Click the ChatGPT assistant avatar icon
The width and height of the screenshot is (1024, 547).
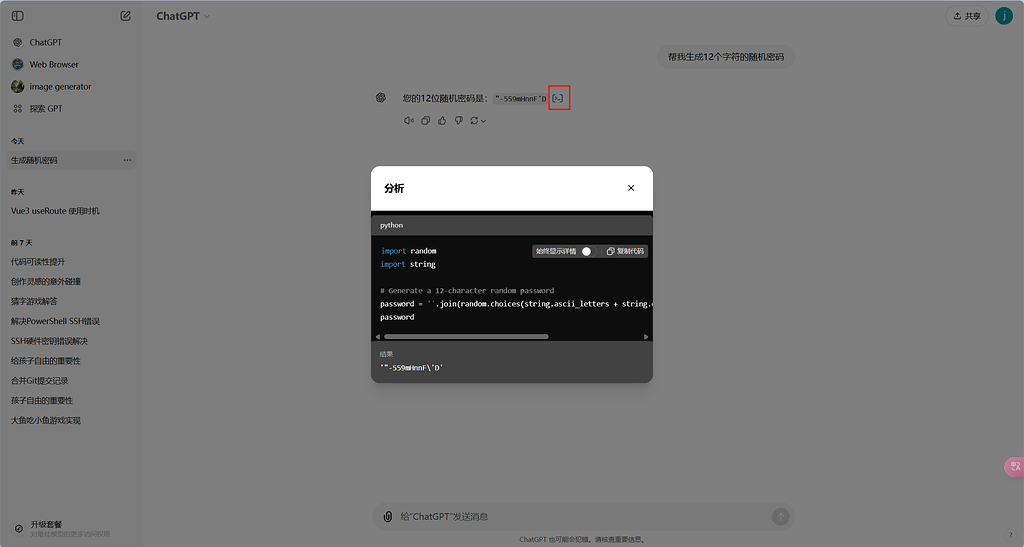point(381,98)
